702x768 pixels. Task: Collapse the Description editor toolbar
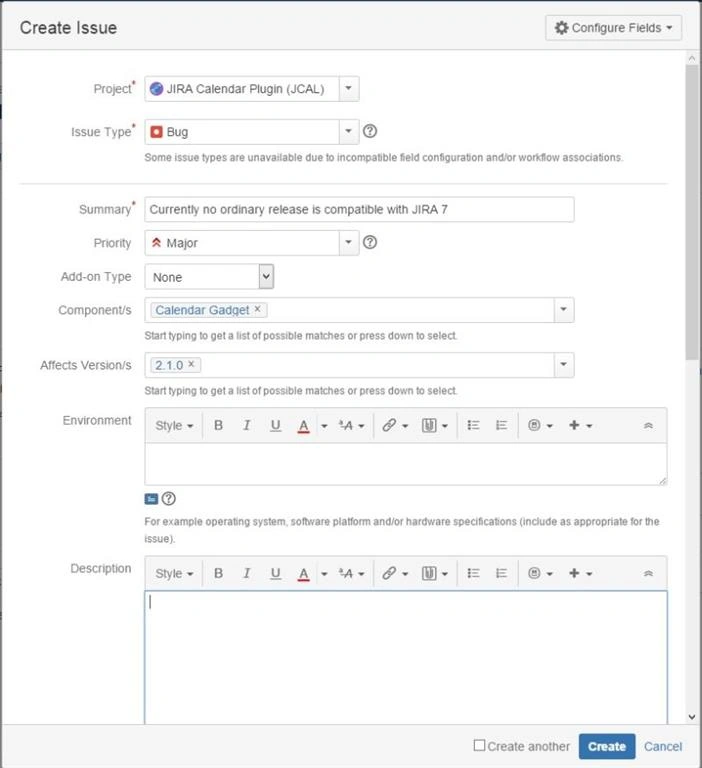648,574
